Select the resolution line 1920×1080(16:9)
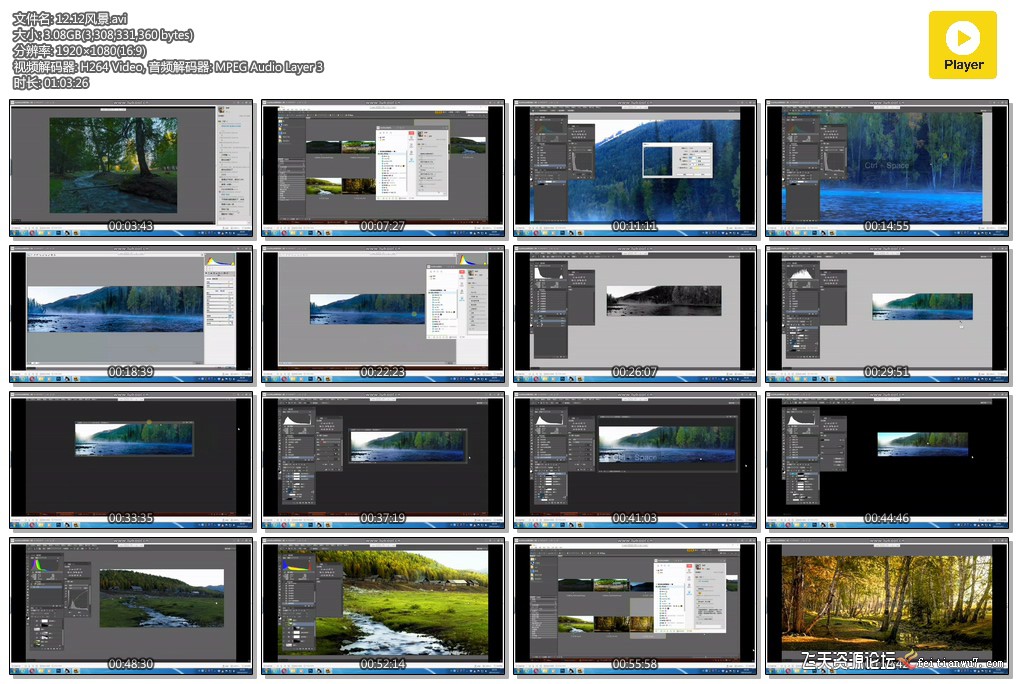1018x684 pixels. pyautogui.click(x=79, y=51)
